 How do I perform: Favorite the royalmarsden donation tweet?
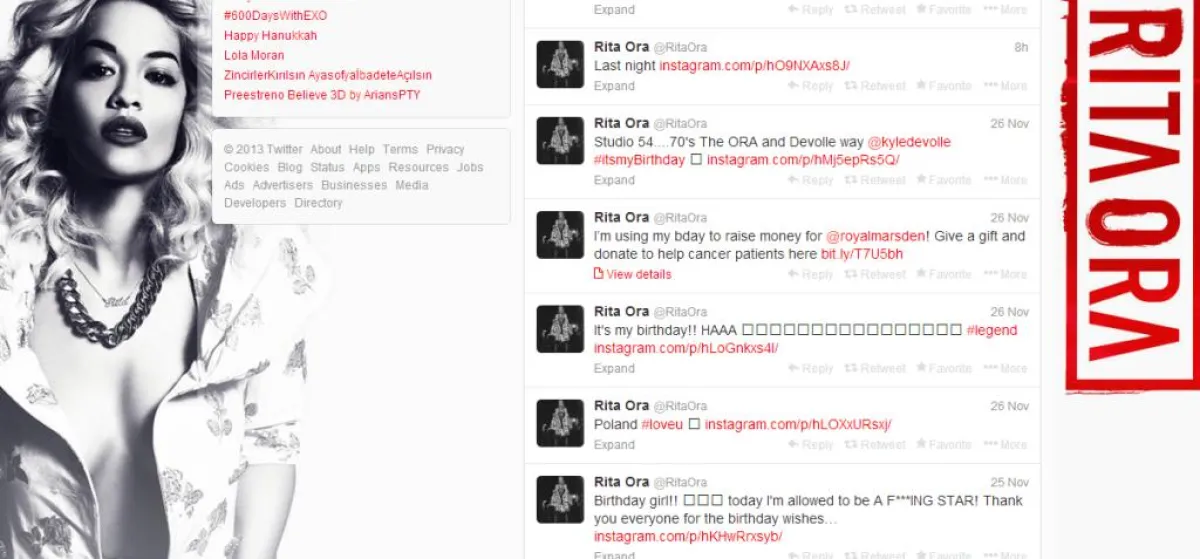943,274
